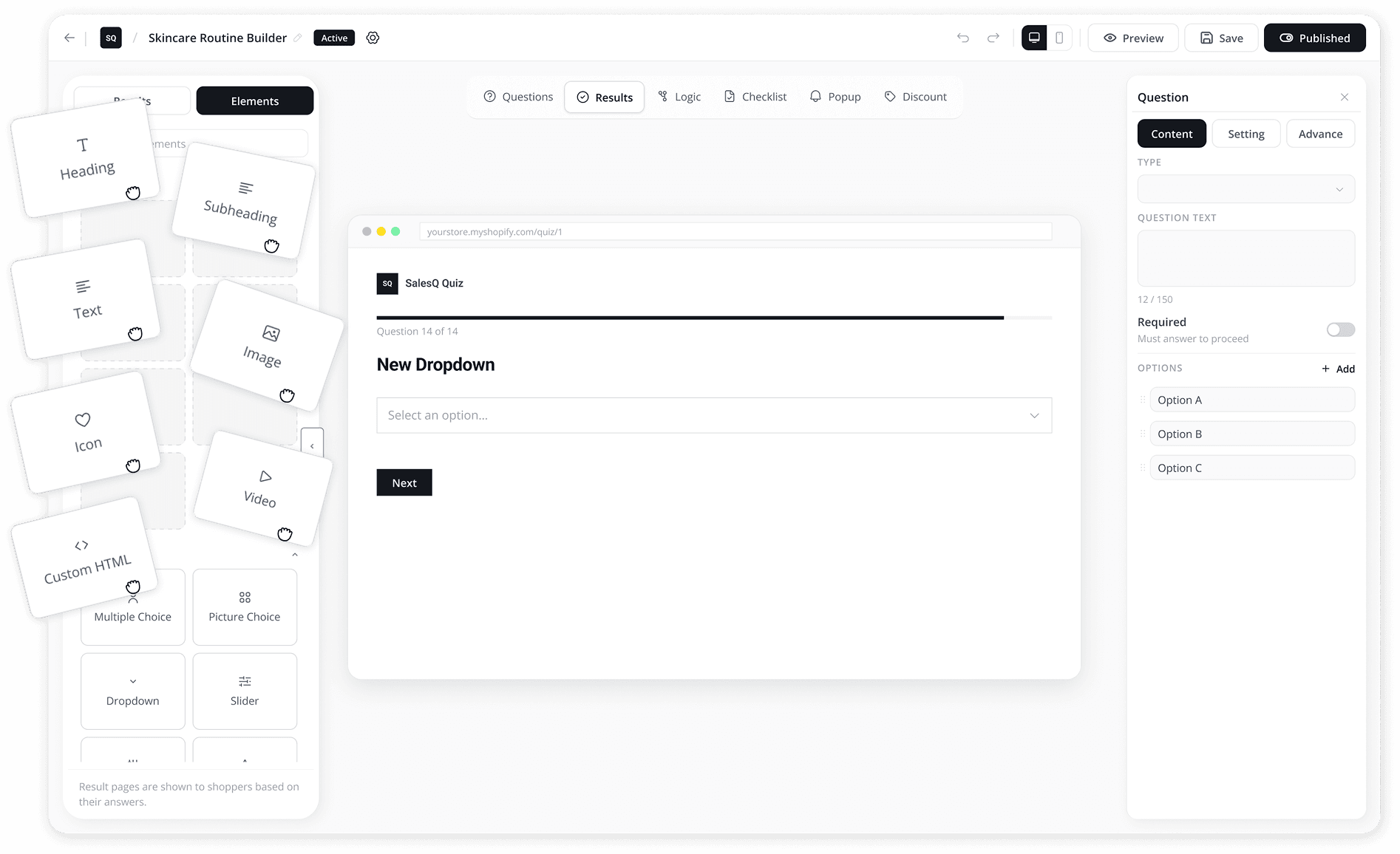1400x854 pixels.
Task: Switch to the Setting tab
Action: [x=1246, y=134]
